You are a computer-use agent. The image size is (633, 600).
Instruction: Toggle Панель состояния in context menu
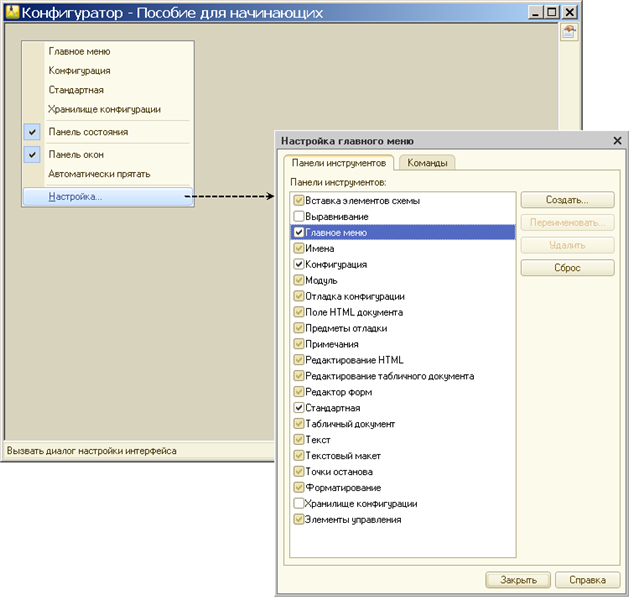[88, 132]
